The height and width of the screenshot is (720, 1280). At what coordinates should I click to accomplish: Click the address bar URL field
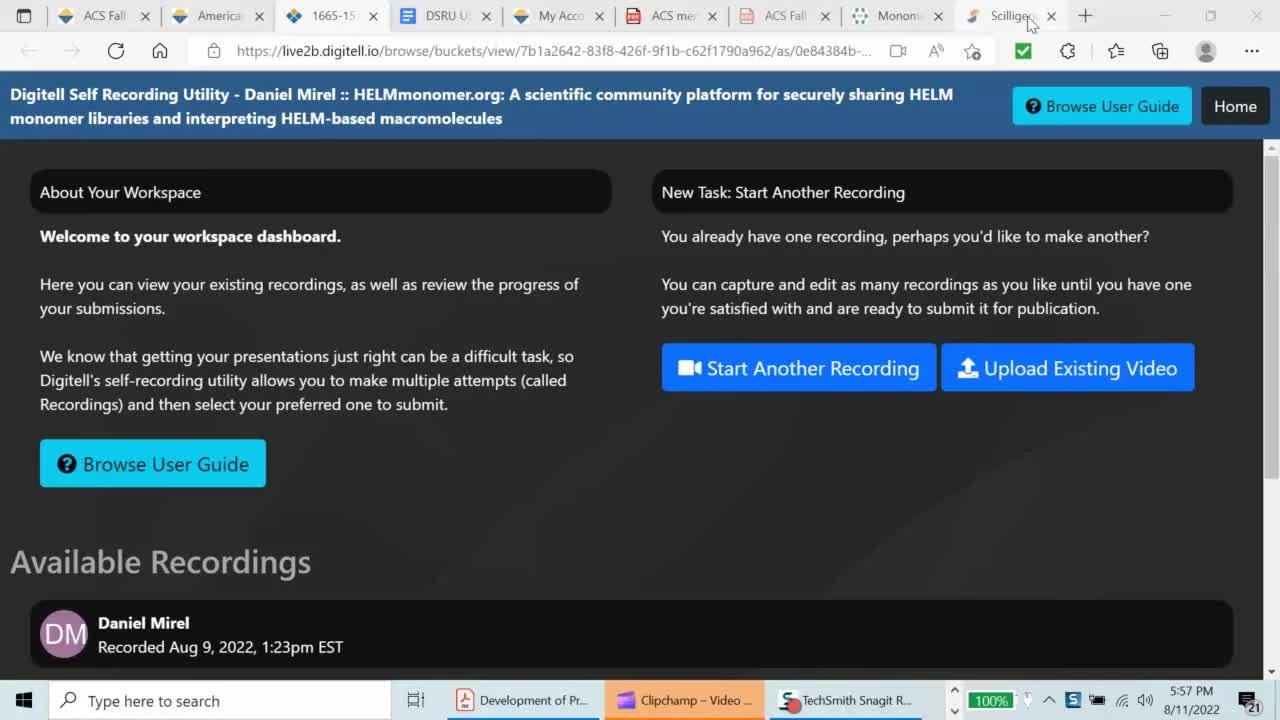(553, 51)
